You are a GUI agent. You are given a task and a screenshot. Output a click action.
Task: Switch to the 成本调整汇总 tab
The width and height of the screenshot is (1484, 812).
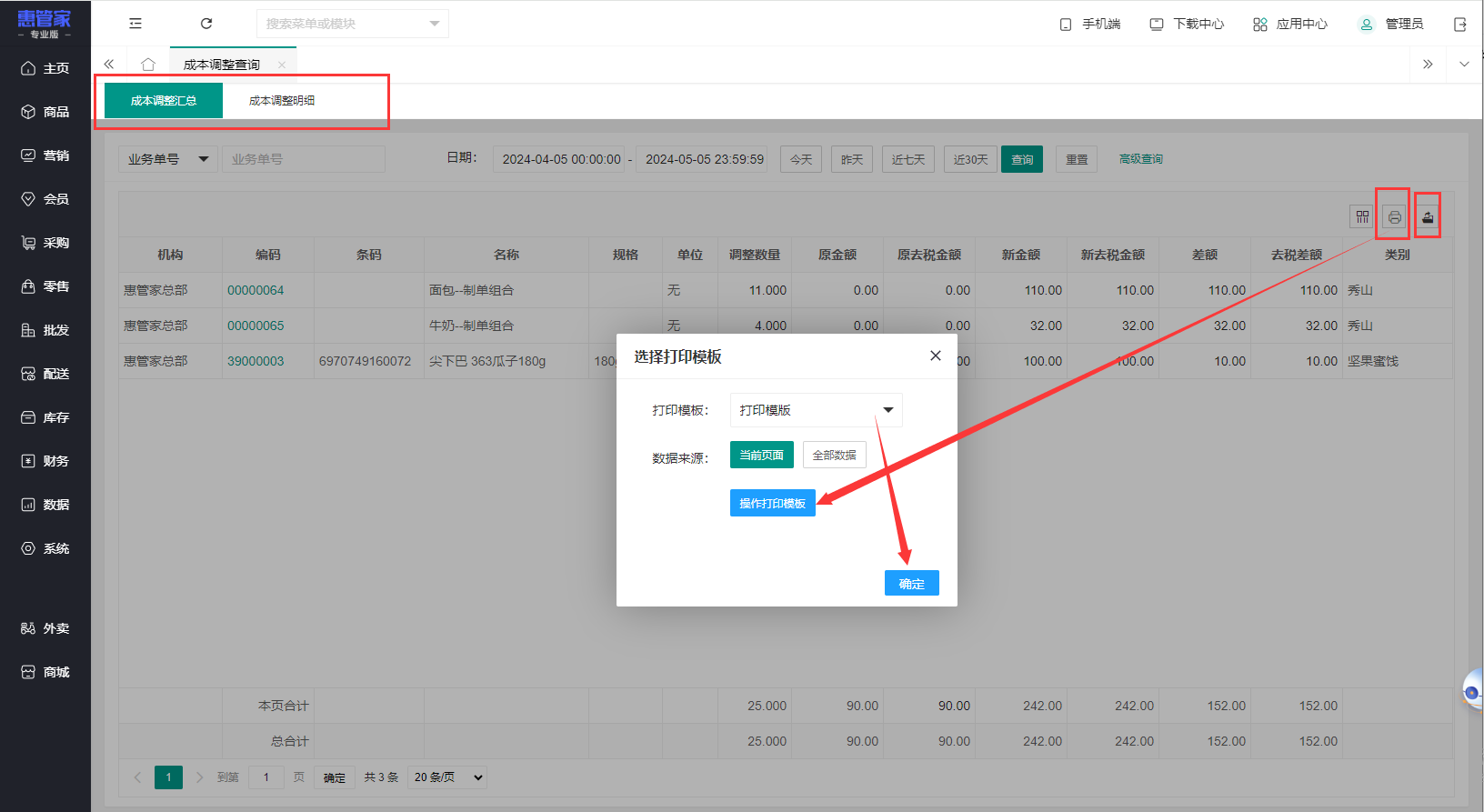164,101
